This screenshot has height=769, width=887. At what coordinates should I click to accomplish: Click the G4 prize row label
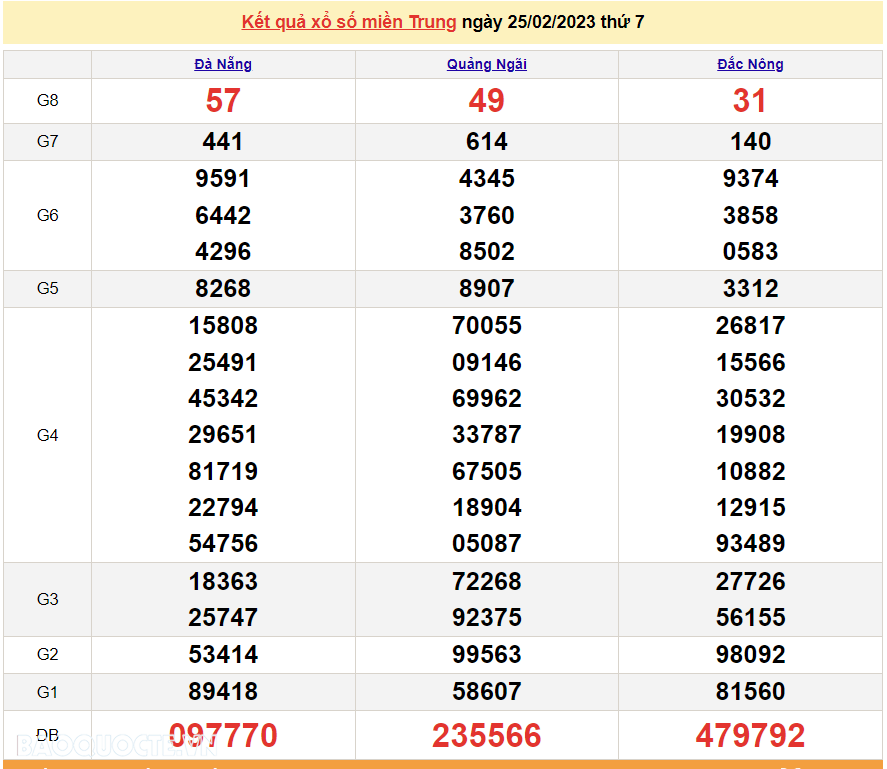47,435
